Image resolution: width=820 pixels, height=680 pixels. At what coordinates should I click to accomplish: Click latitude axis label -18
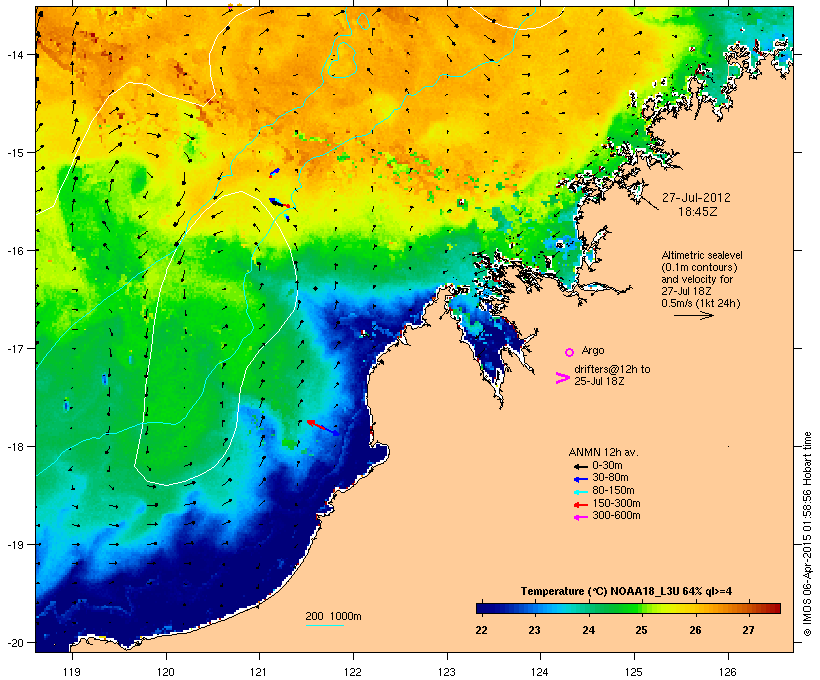[15, 447]
